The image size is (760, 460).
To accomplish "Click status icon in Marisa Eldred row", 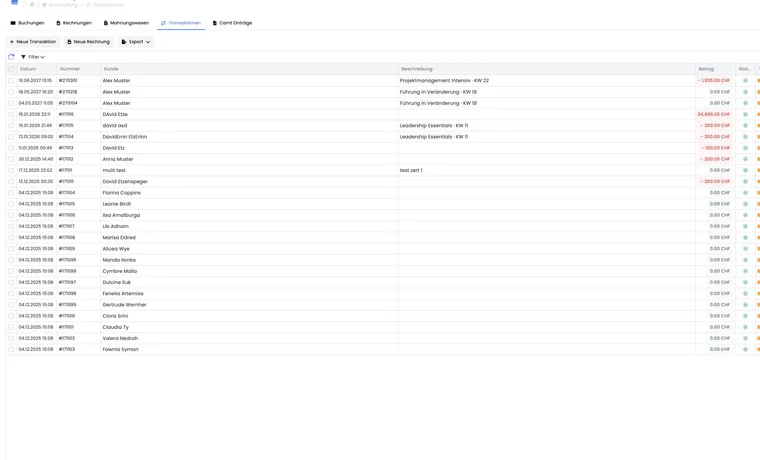I will [745, 238].
